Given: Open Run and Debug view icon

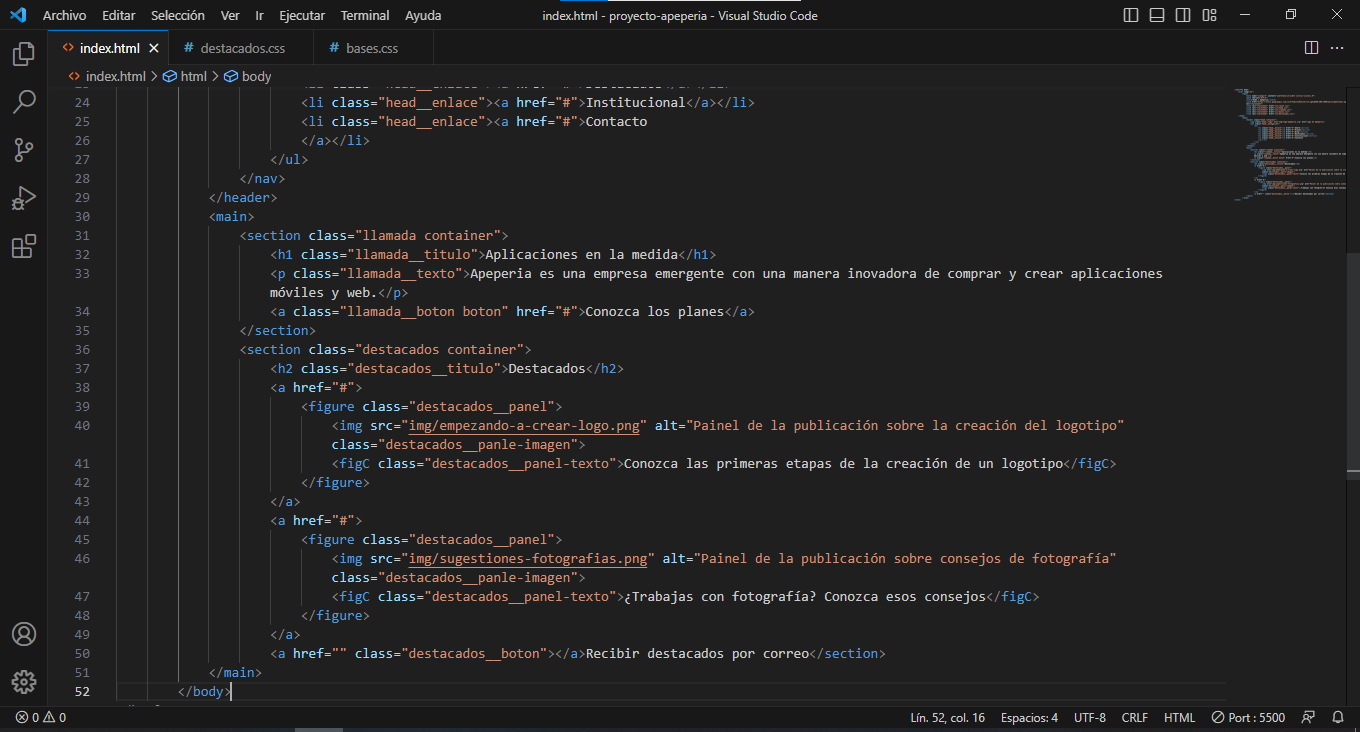Looking at the screenshot, I should pos(24,198).
